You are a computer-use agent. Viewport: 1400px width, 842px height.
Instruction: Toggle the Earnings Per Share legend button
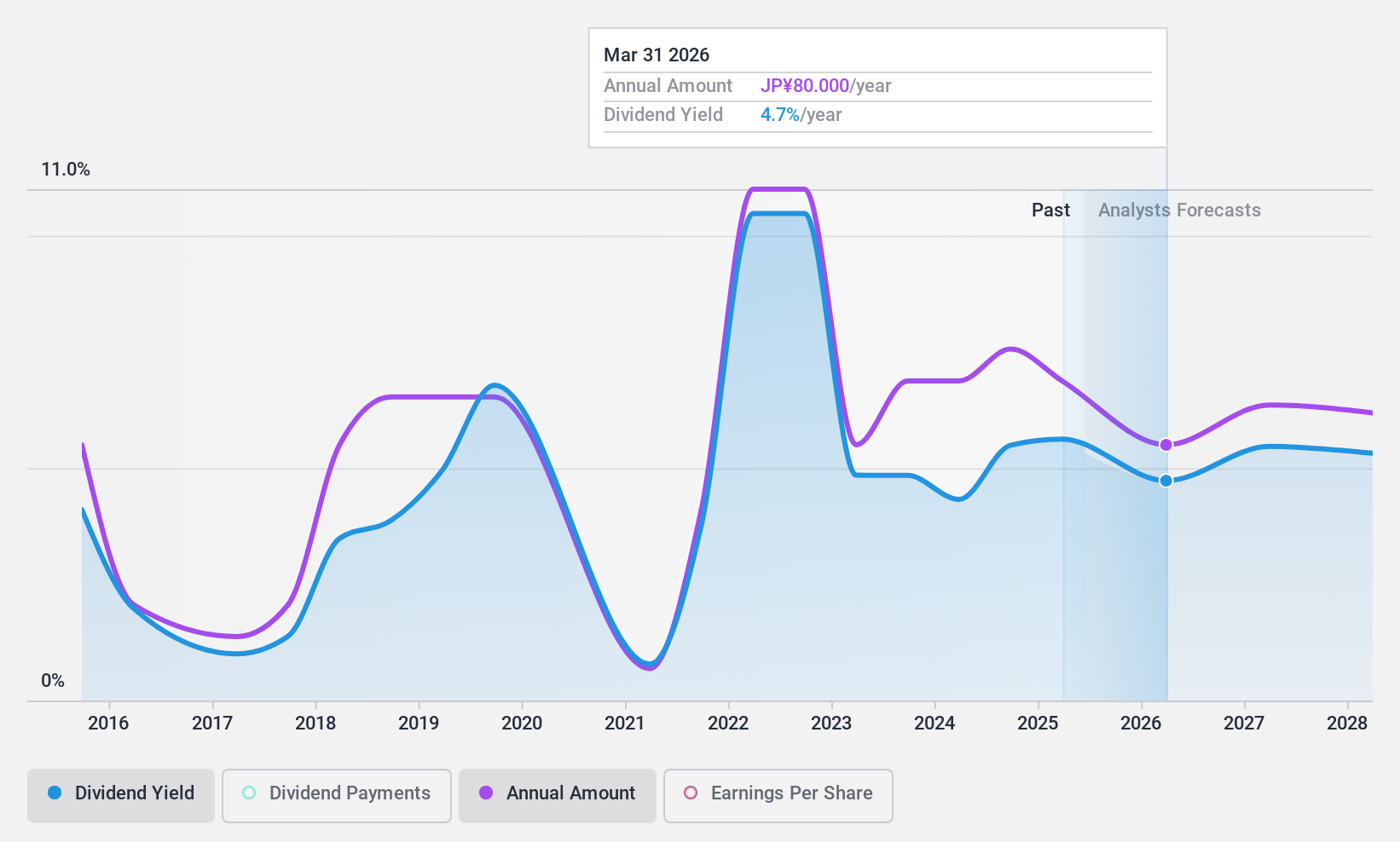pyautogui.click(x=778, y=796)
